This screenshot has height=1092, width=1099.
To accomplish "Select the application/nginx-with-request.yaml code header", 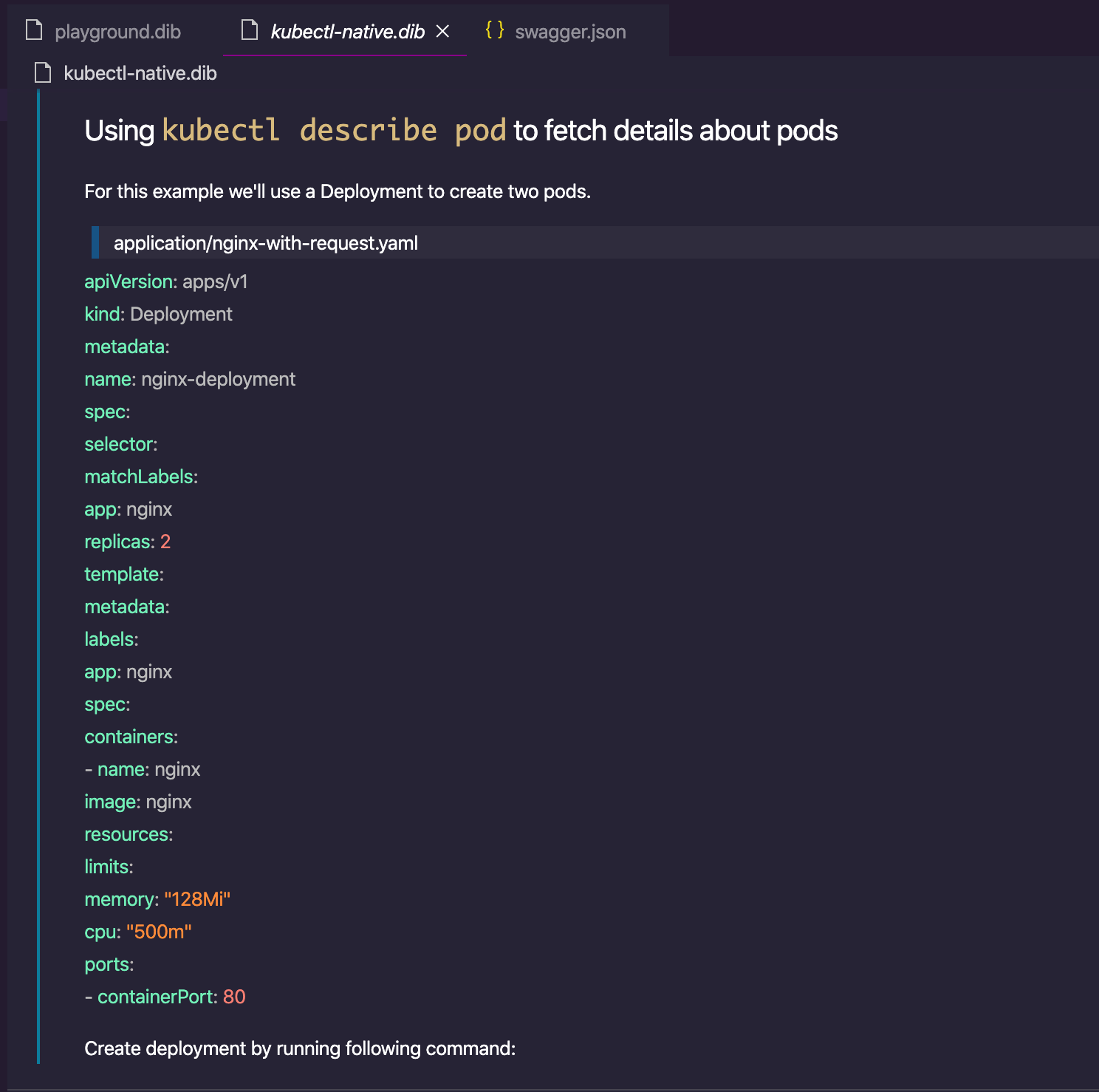I will click(266, 242).
